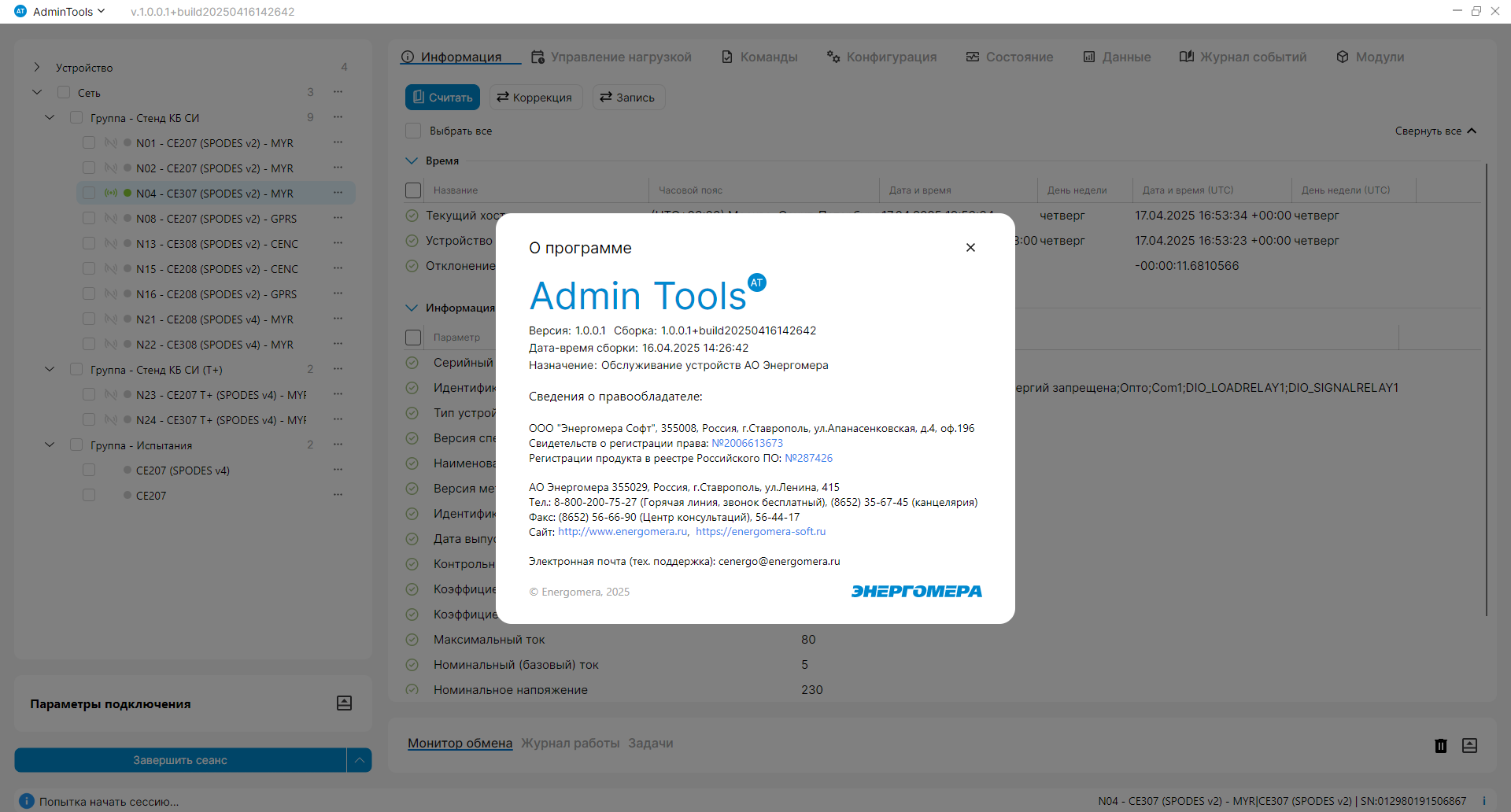
Task: Select the 'Монитор обмена' bottom tab
Action: [460, 743]
